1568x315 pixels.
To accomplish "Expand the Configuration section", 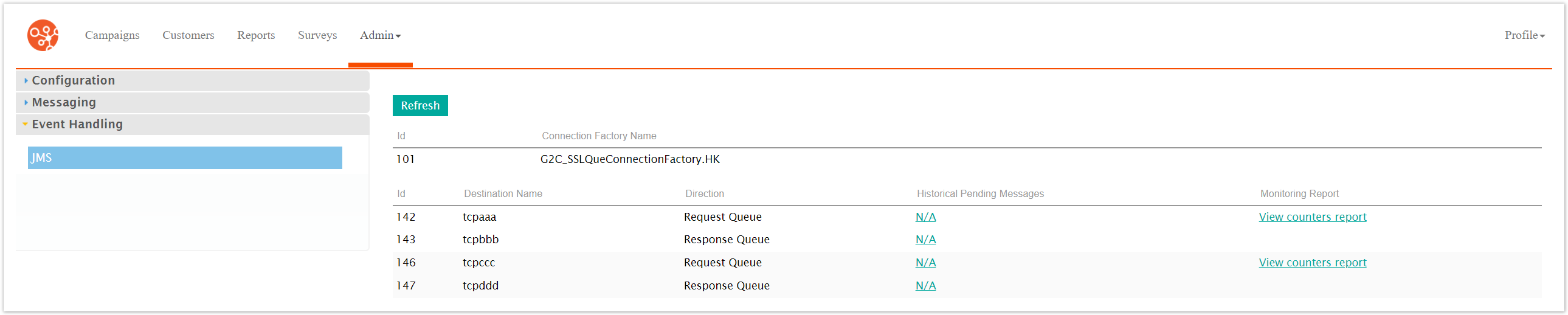I will coord(73,80).
